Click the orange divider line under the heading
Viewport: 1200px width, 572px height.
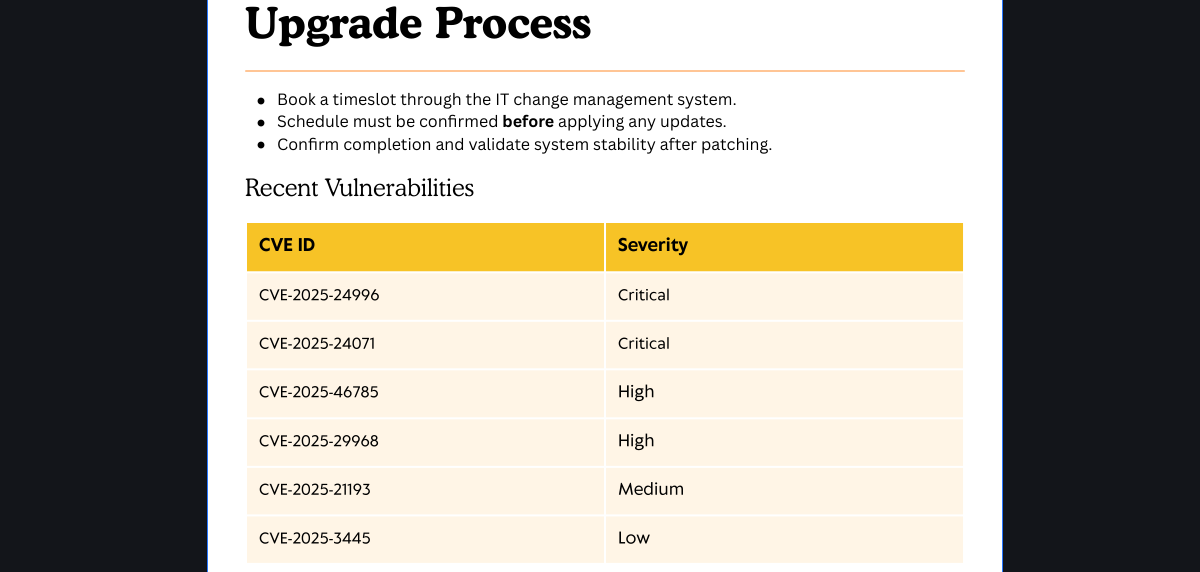(x=604, y=71)
